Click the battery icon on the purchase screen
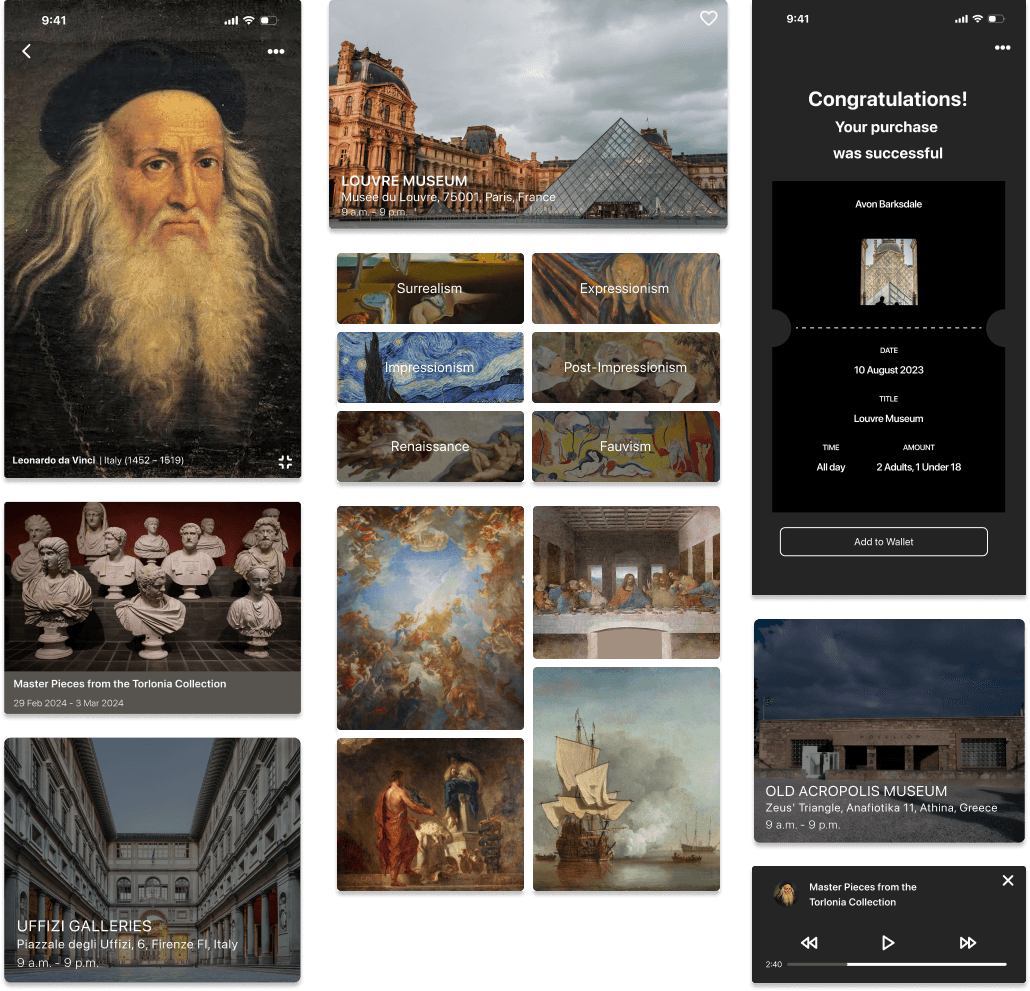Viewport: 1030px width, 991px height. (996, 19)
